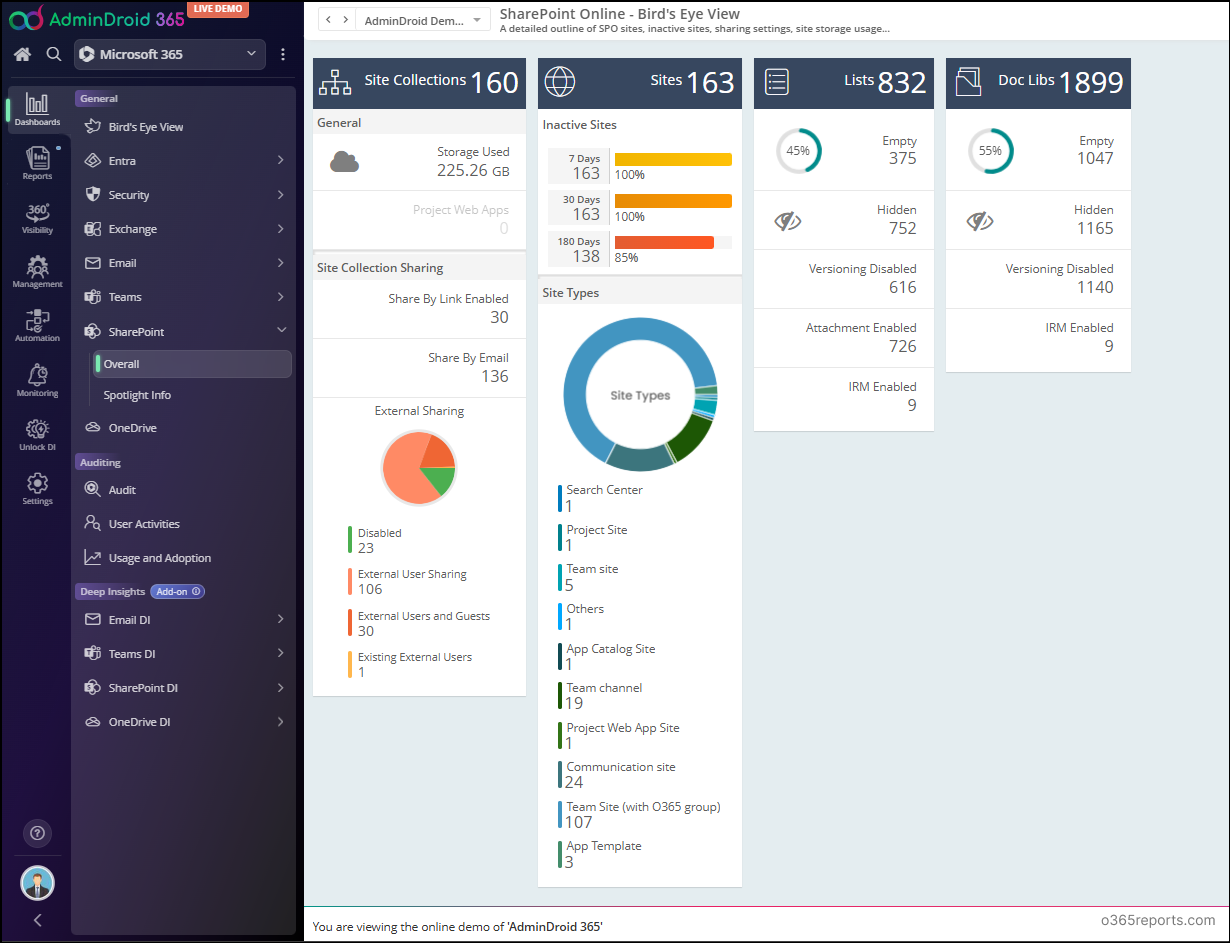Click the home icon in the sidebar header
This screenshot has width=1230, height=943.
coord(23,54)
